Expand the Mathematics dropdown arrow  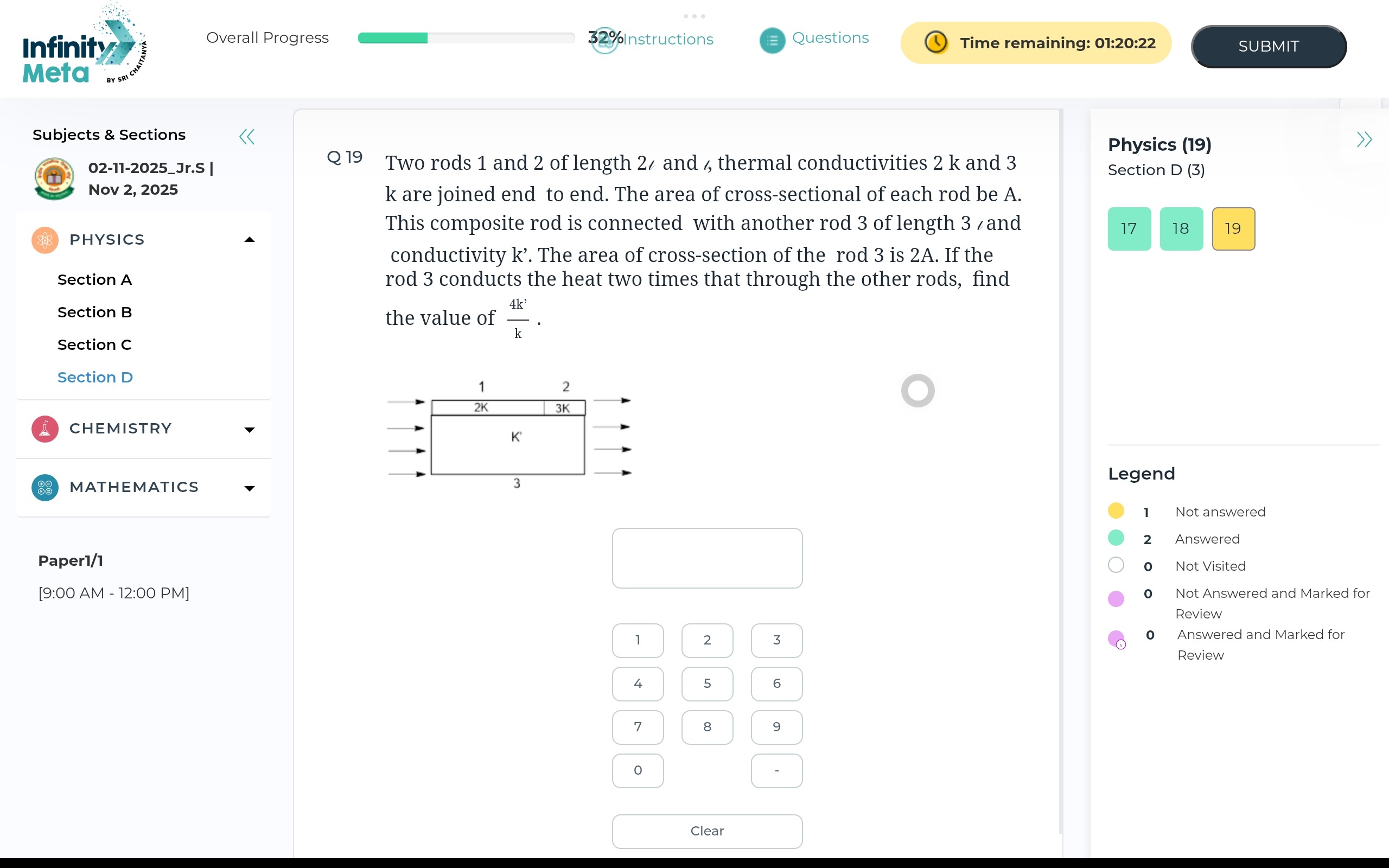tap(249, 489)
